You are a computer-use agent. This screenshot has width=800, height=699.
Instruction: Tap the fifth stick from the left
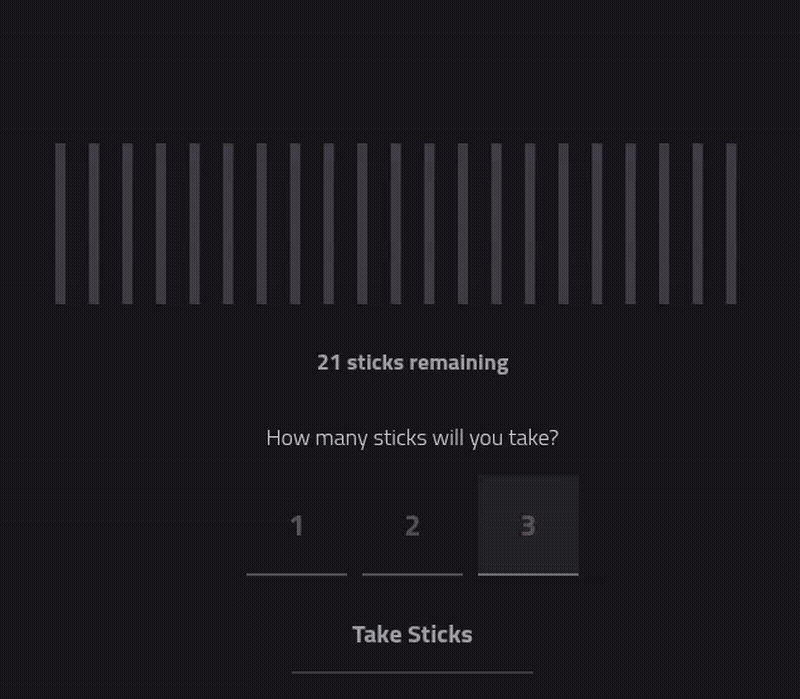pos(194,223)
